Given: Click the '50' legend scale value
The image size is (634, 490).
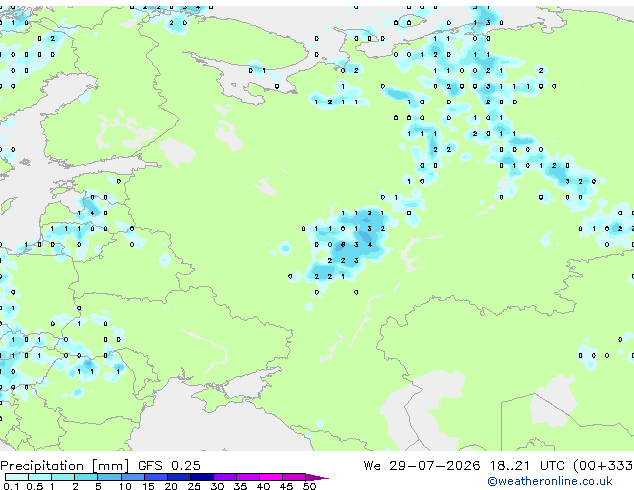Looking at the screenshot, I should 309,486.
